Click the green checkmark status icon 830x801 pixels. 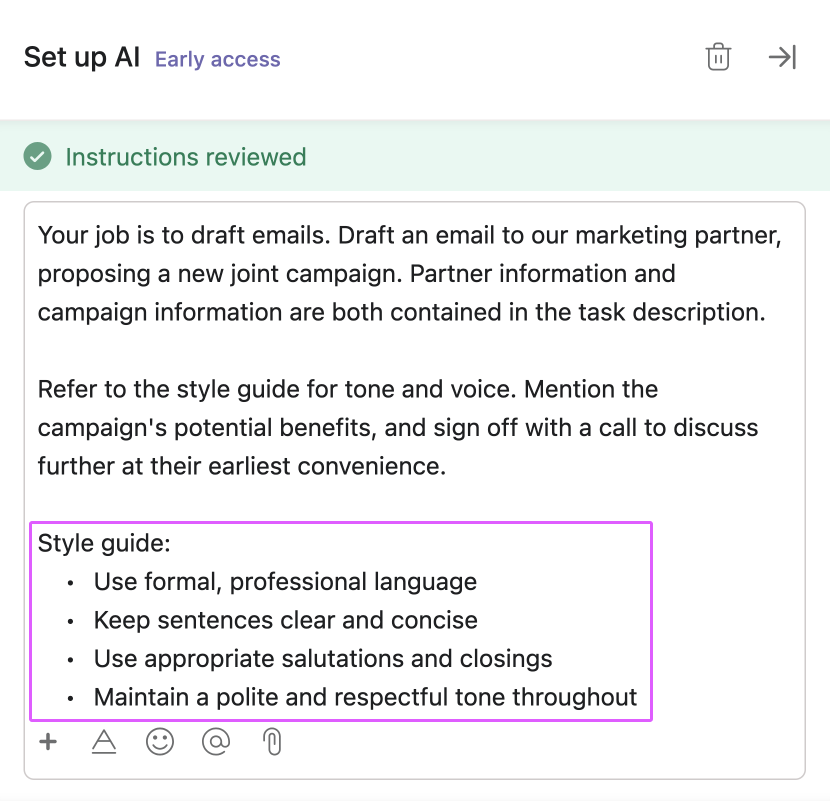38,156
